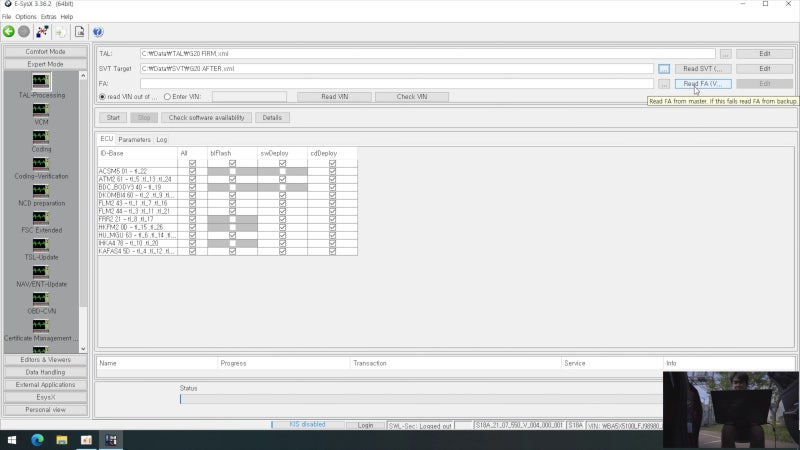Image resolution: width=800 pixels, height=450 pixels.
Task: Expand the External Applications section
Action: pos(45,385)
